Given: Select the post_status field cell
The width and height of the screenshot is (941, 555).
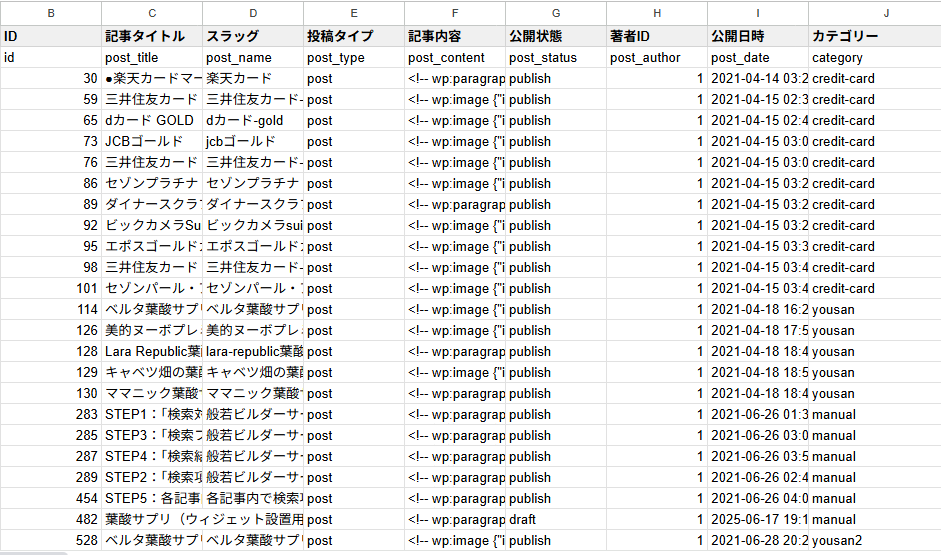Looking at the screenshot, I should pyautogui.click(x=556, y=58).
